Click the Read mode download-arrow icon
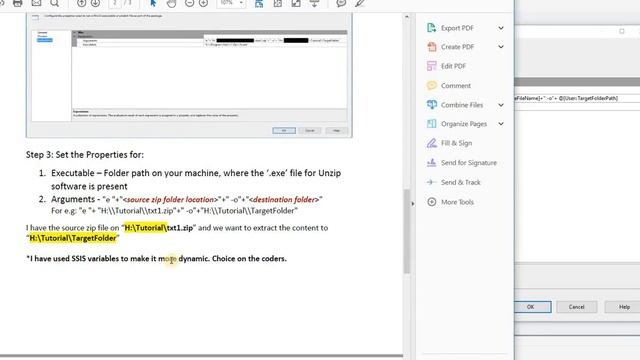640x360 pixels. 314,4
